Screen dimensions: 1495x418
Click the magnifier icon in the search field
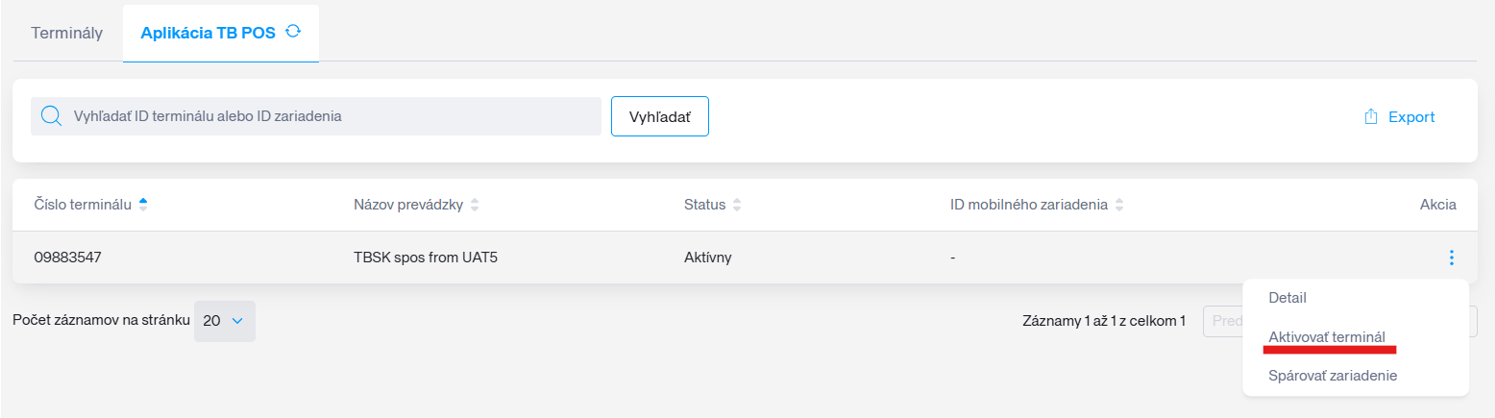(51, 117)
